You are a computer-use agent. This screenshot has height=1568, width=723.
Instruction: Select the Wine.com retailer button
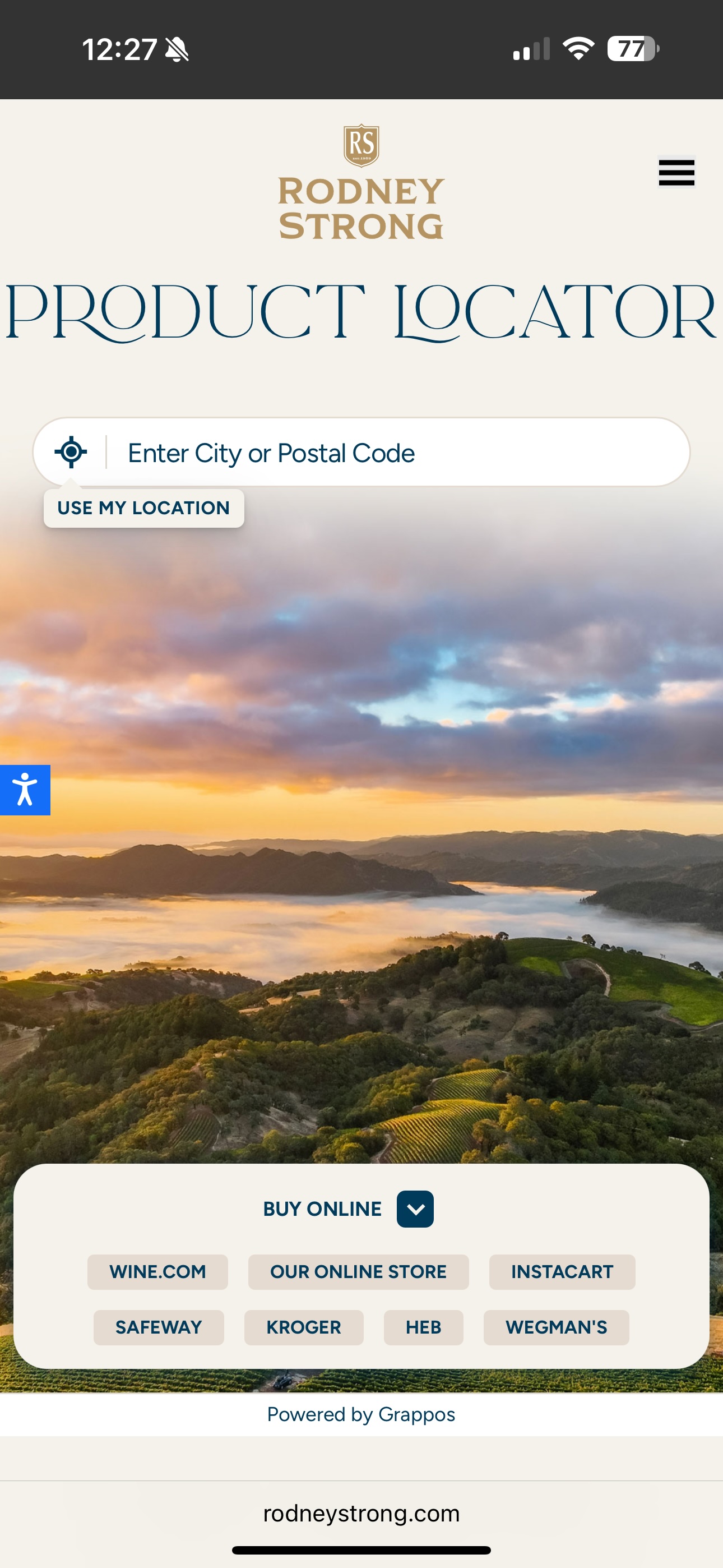tap(157, 1271)
